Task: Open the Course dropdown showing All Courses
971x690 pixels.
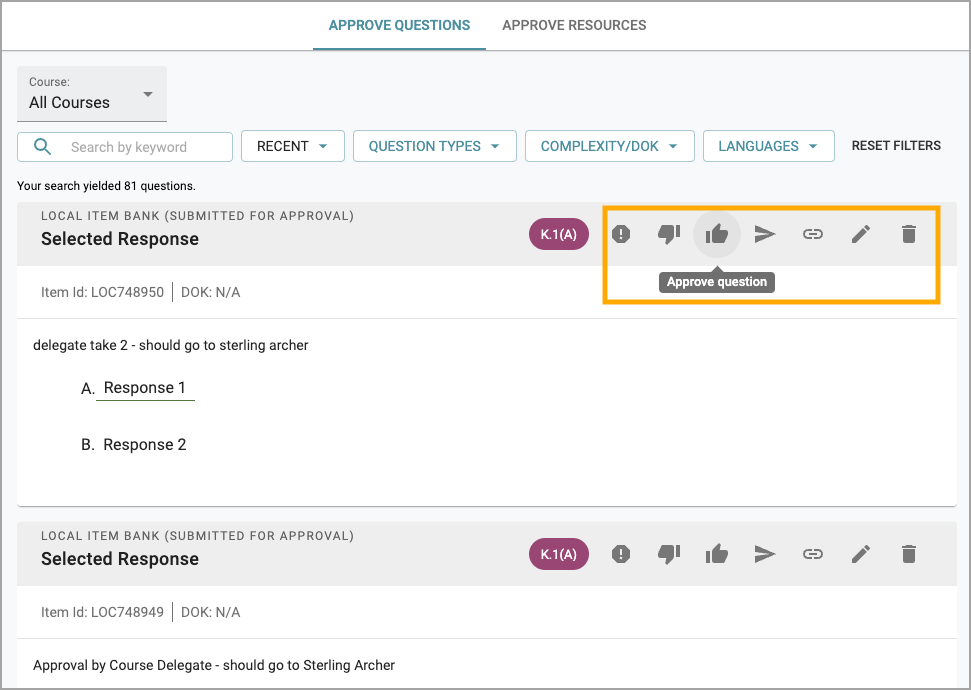Action: (92, 94)
